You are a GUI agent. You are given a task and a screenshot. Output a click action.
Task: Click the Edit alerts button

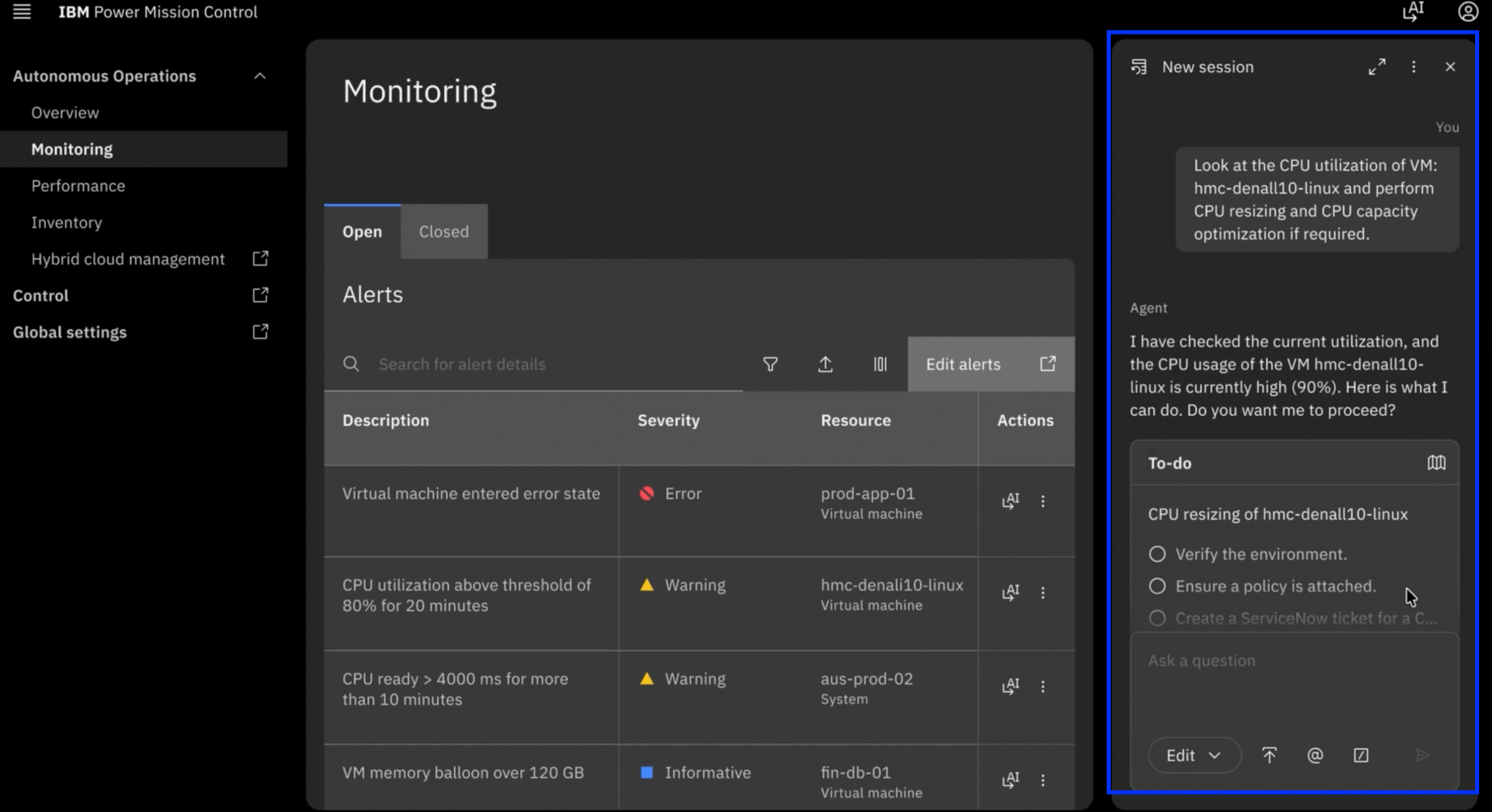(x=991, y=364)
